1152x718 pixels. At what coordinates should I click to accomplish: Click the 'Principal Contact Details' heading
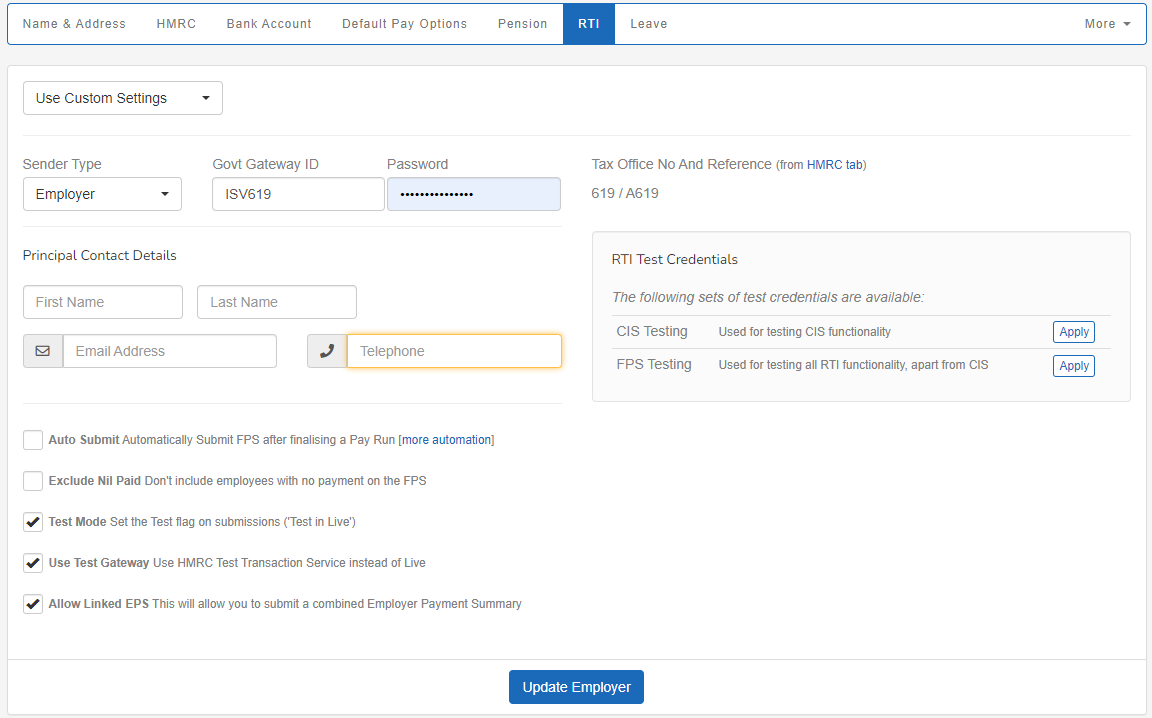100,256
